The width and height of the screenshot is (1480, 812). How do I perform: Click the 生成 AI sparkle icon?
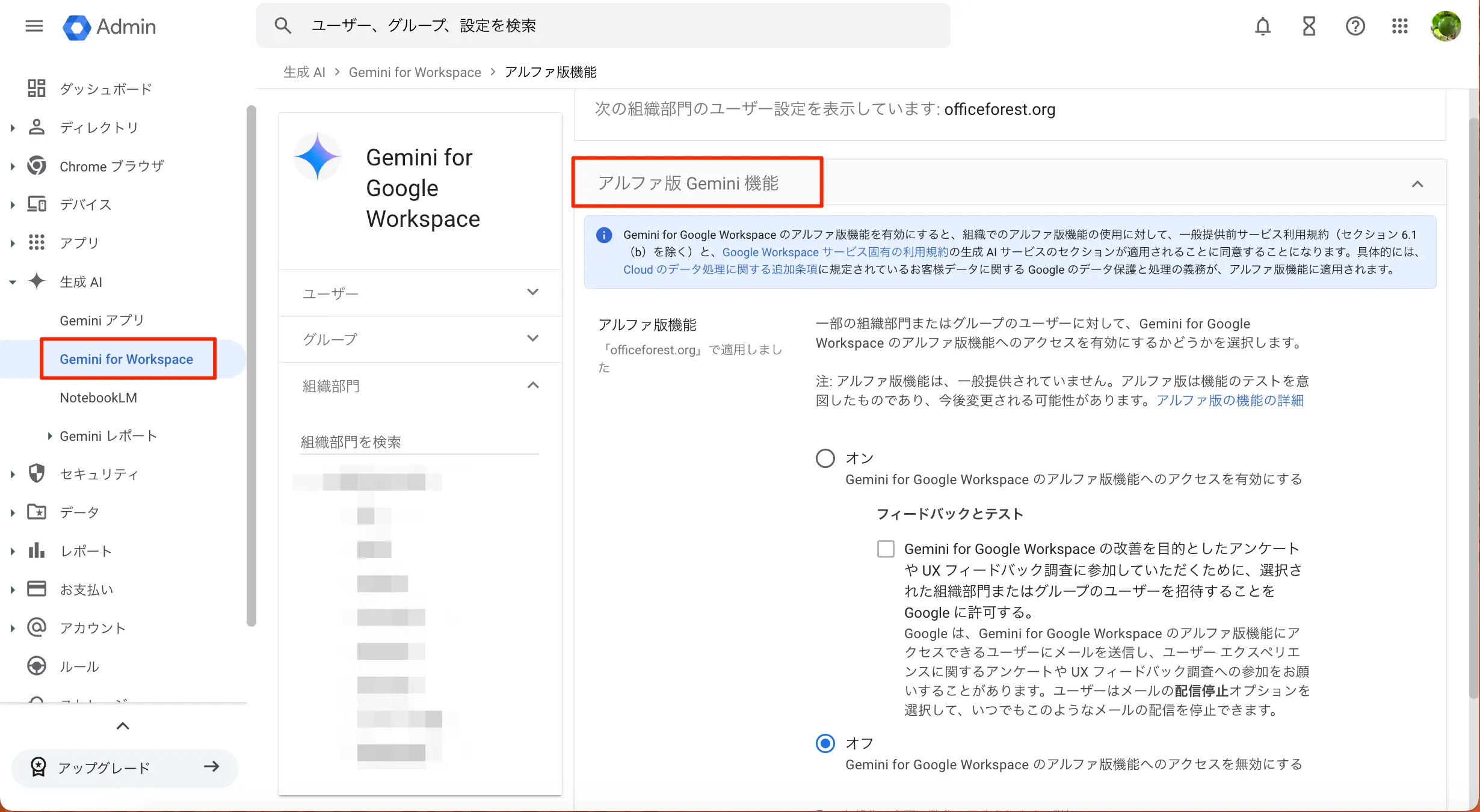[37, 281]
